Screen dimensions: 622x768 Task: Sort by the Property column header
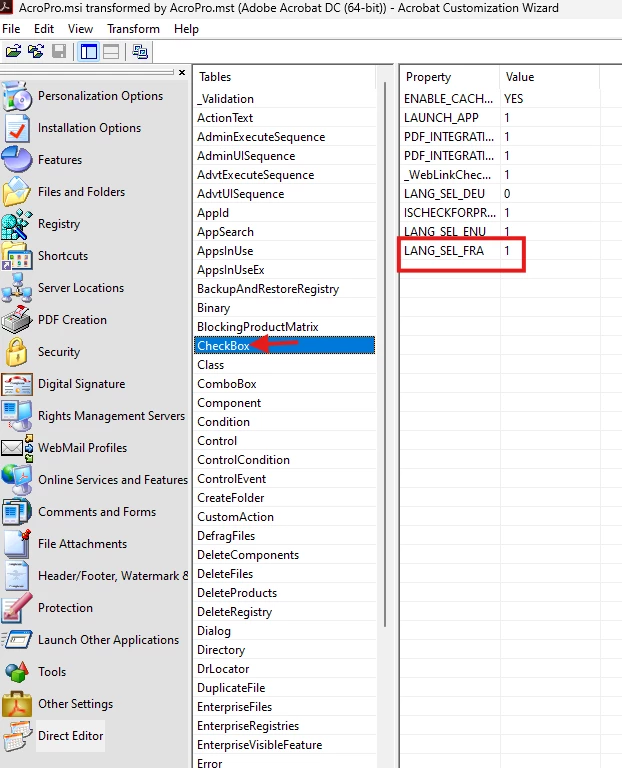pos(450,77)
